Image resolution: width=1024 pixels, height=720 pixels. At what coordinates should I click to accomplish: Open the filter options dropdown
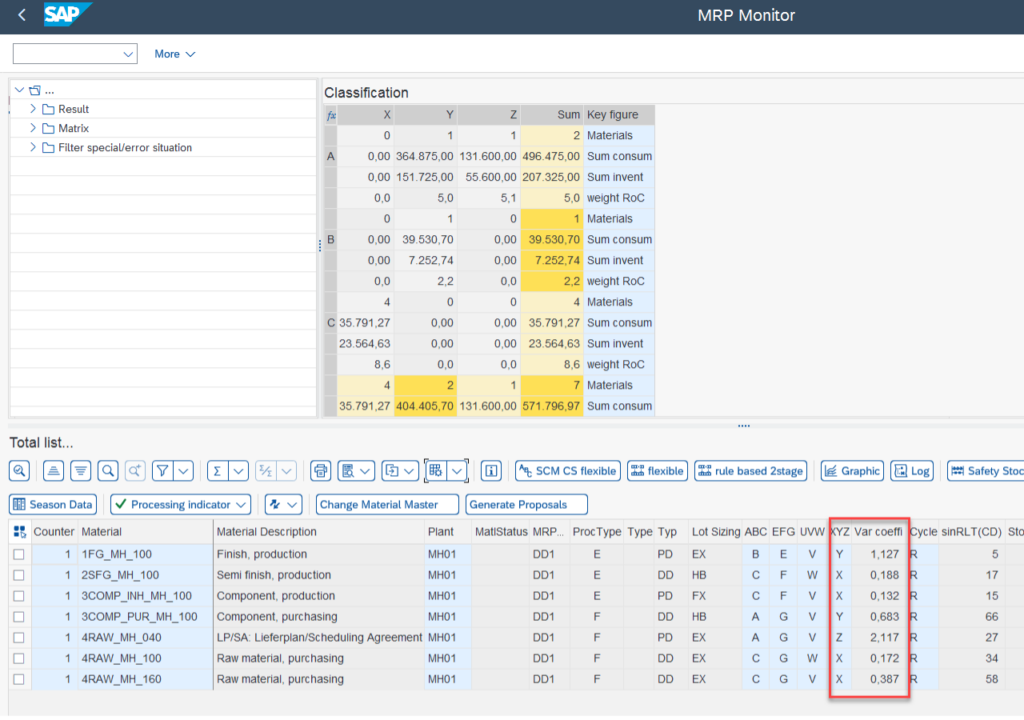pos(184,470)
